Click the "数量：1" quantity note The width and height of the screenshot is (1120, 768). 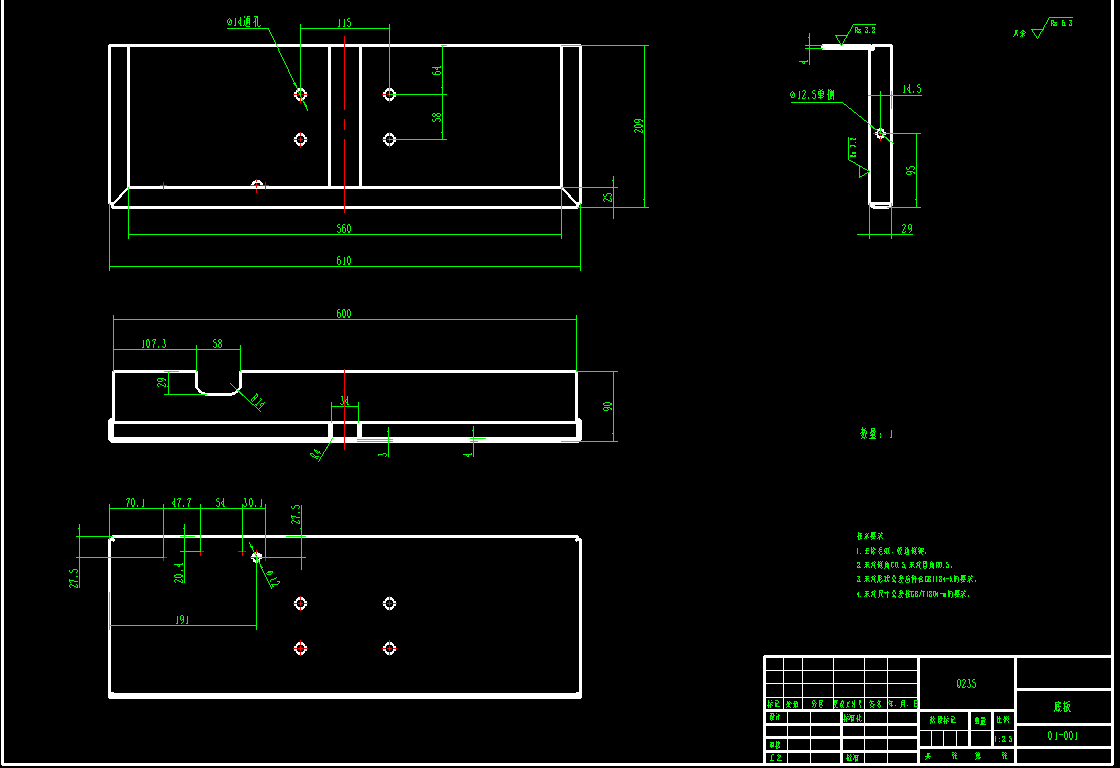[876, 434]
